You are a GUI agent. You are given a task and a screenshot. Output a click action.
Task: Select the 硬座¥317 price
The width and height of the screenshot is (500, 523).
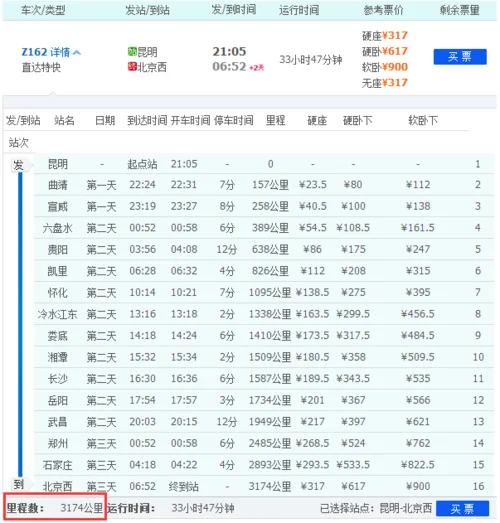(385, 35)
